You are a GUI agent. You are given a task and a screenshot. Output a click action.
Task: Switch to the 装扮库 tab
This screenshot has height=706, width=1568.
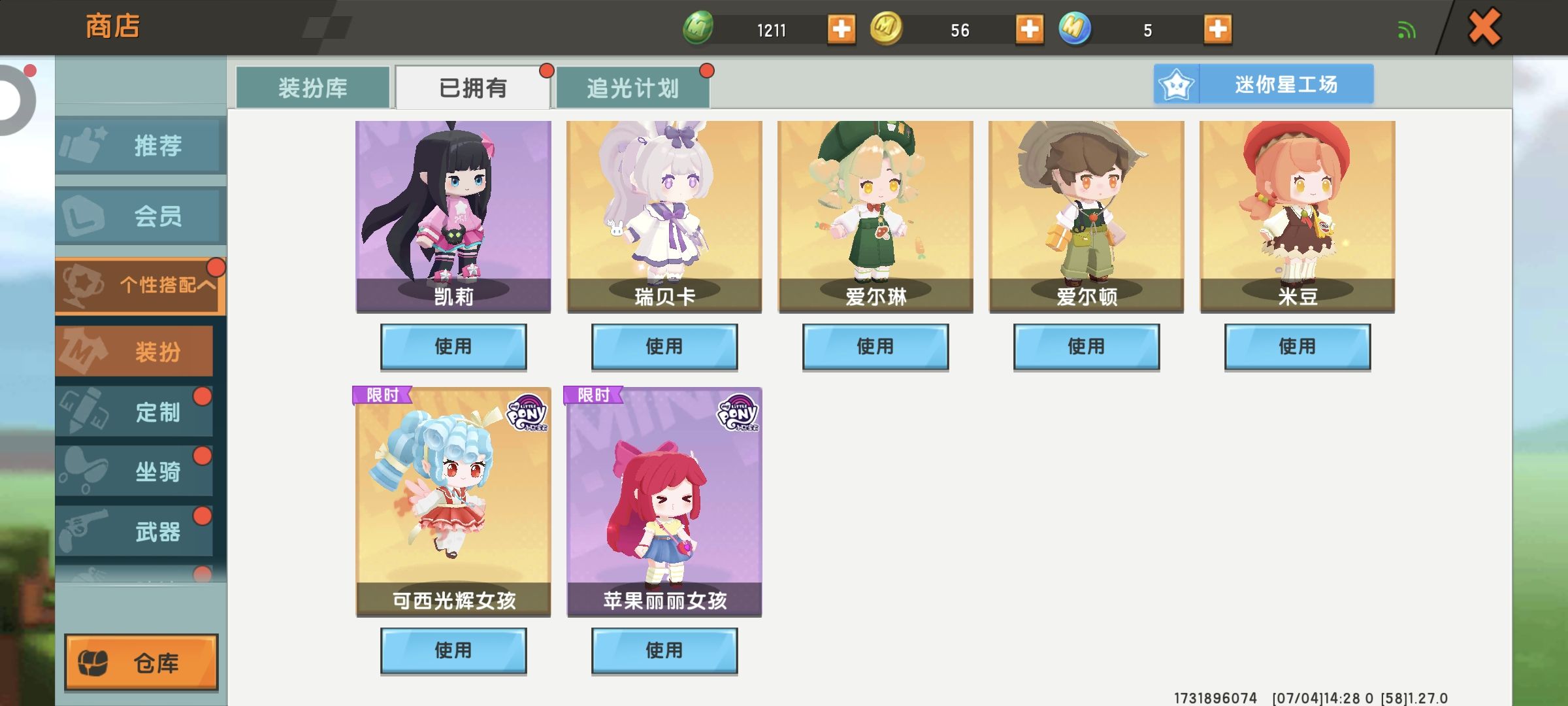313,88
